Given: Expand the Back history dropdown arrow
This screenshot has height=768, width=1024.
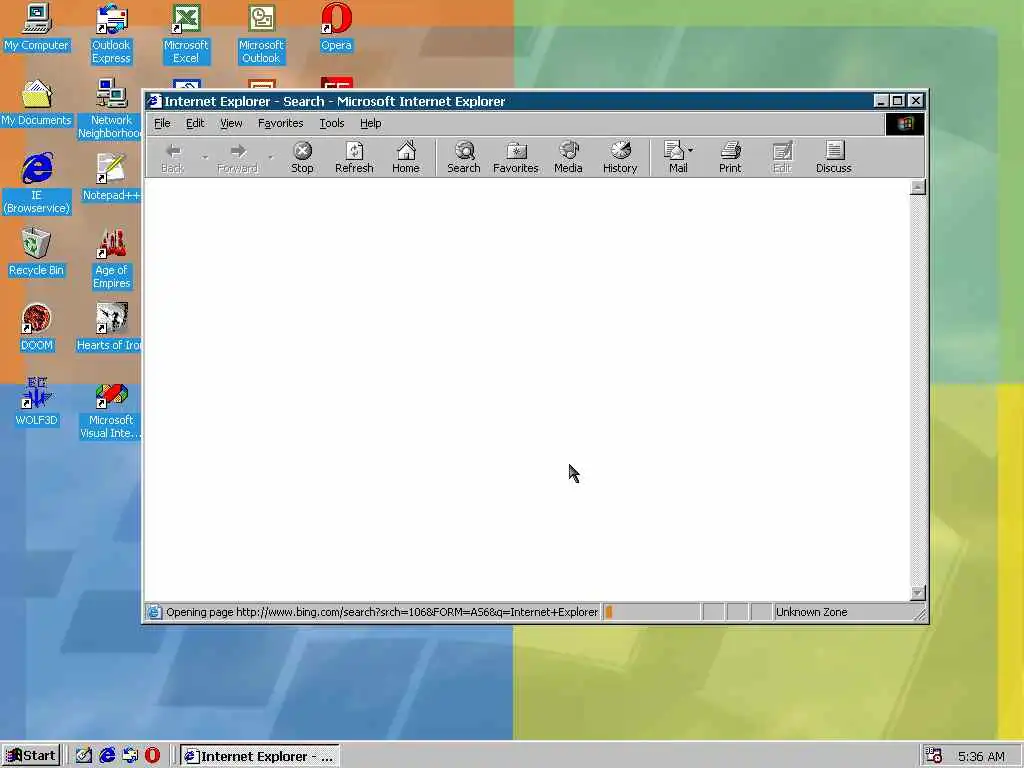Looking at the screenshot, I should [x=204, y=157].
